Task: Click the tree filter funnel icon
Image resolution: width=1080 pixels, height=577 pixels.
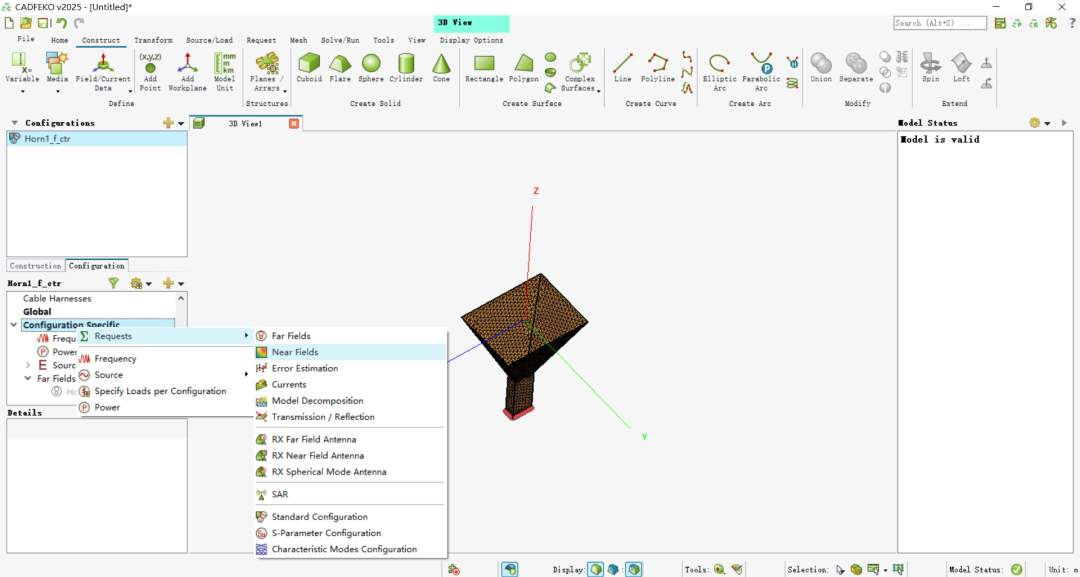Action: 113,284
